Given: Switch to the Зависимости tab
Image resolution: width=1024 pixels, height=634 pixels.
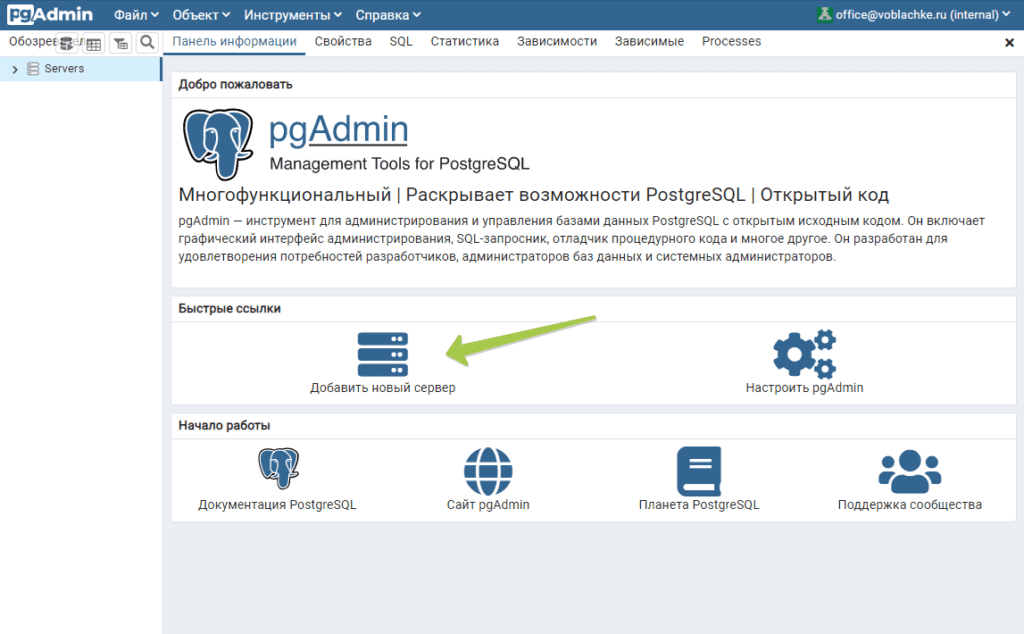Looking at the screenshot, I should [557, 41].
